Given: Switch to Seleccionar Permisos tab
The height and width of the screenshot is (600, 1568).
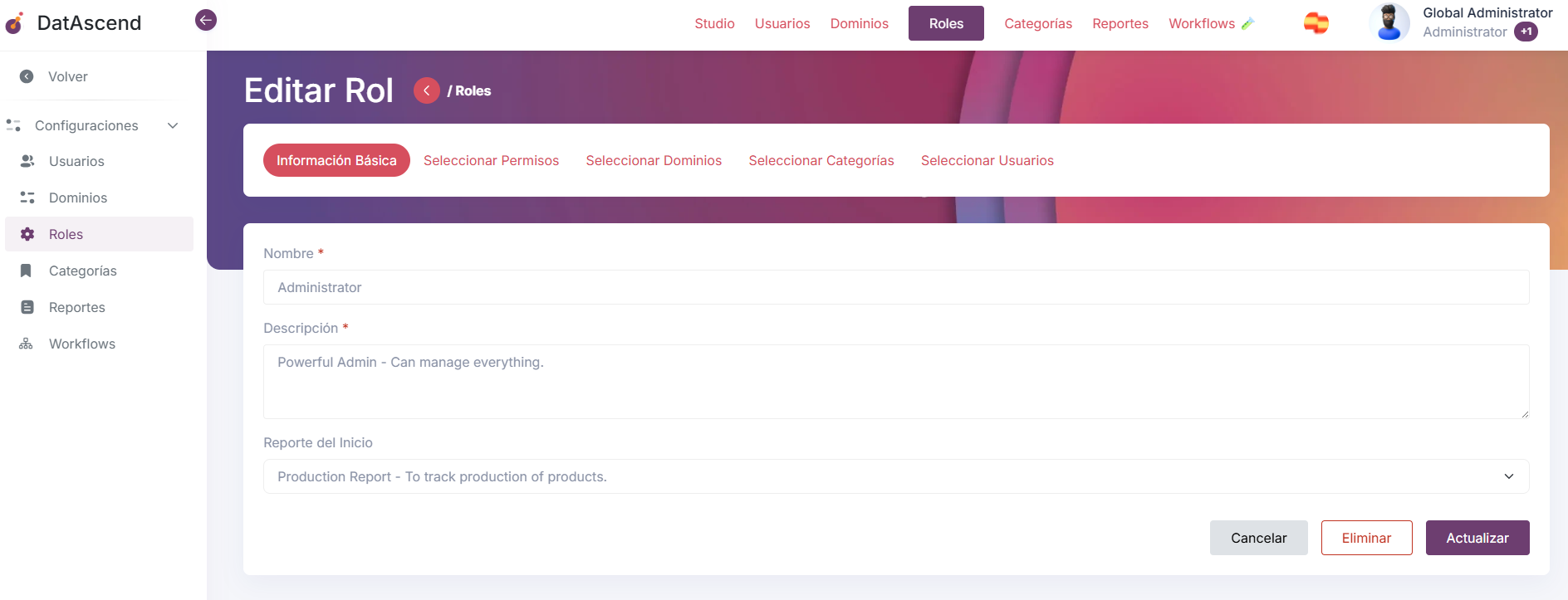Looking at the screenshot, I should click(x=491, y=160).
